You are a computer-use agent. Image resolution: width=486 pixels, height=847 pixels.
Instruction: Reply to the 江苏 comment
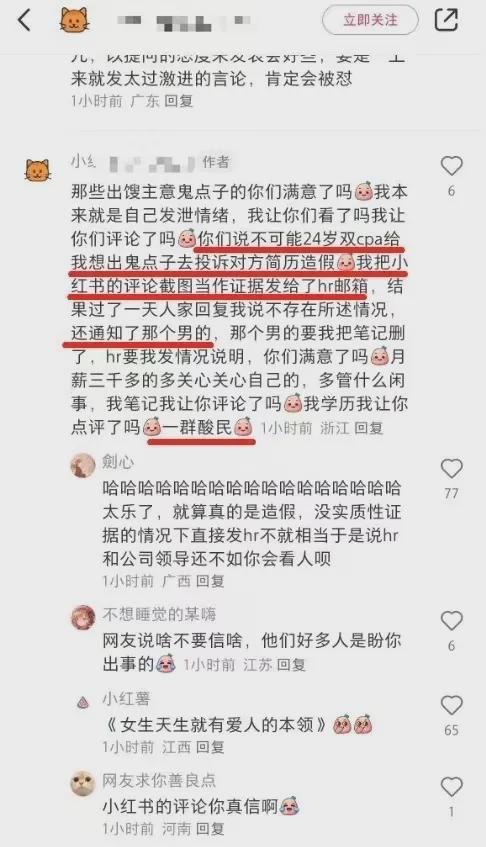tap(292, 664)
